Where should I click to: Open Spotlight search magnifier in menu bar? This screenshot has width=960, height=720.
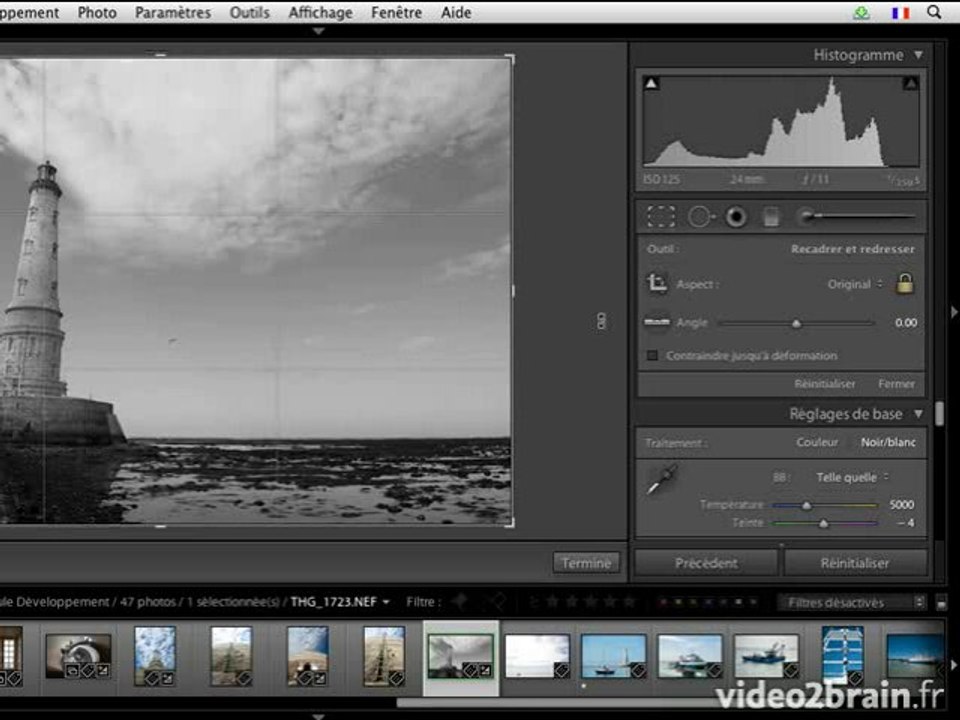coord(934,12)
